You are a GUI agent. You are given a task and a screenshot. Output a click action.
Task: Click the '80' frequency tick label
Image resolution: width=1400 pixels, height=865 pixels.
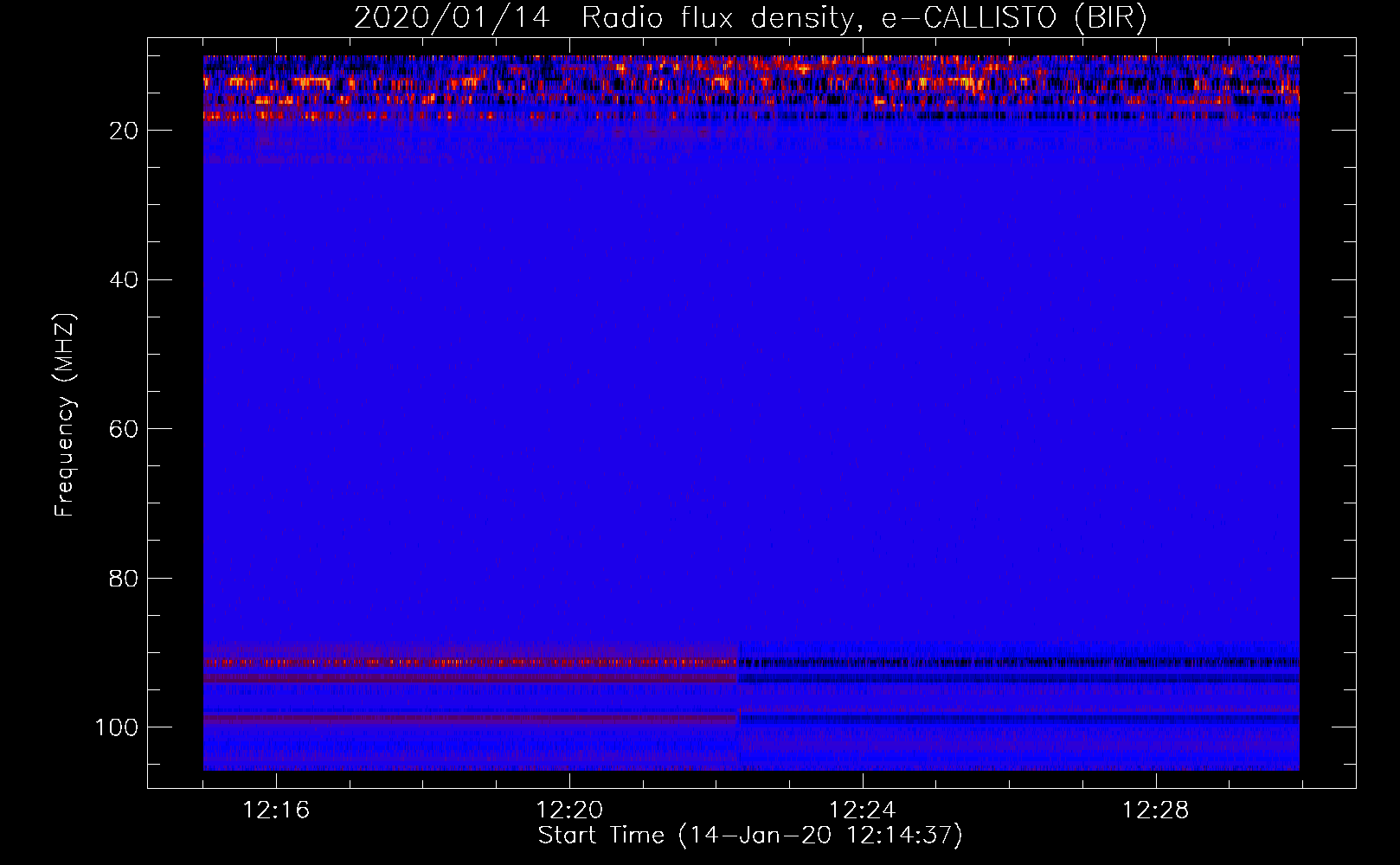click(x=124, y=579)
